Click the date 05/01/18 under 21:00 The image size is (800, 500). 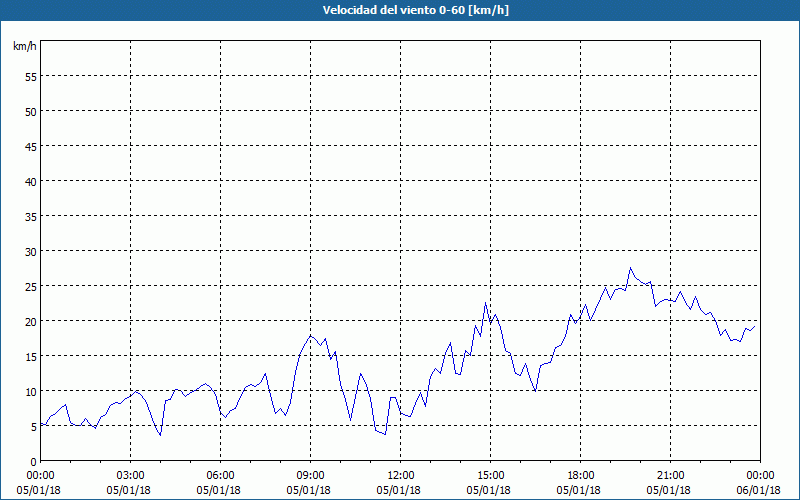pos(668,490)
